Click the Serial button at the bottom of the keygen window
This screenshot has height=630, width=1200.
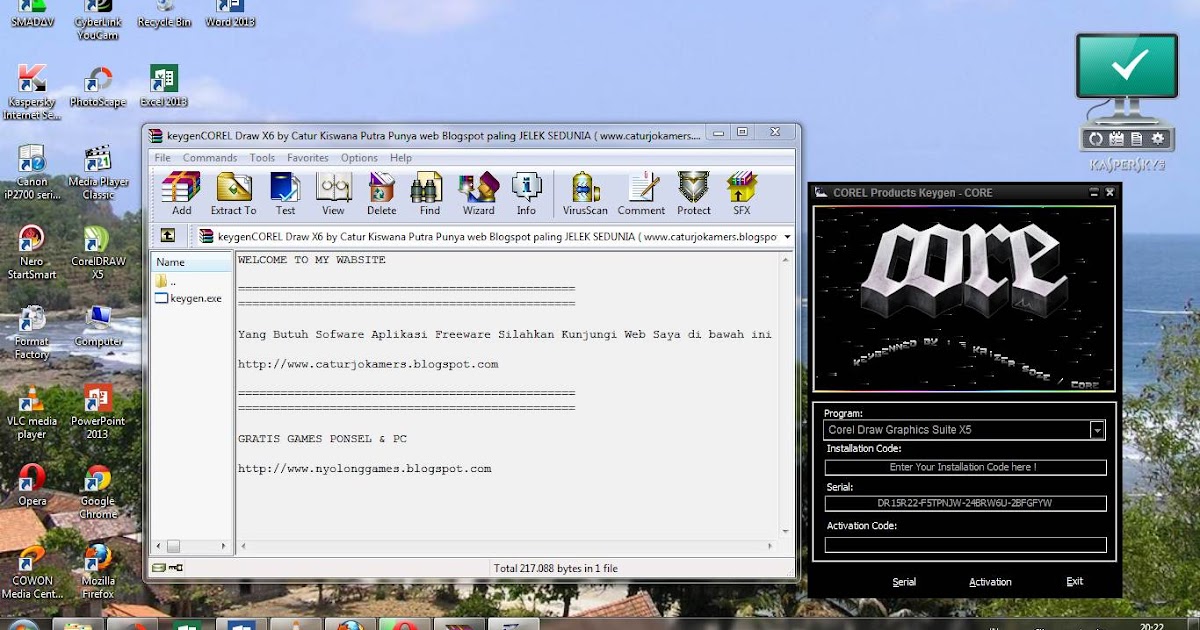tap(904, 582)
